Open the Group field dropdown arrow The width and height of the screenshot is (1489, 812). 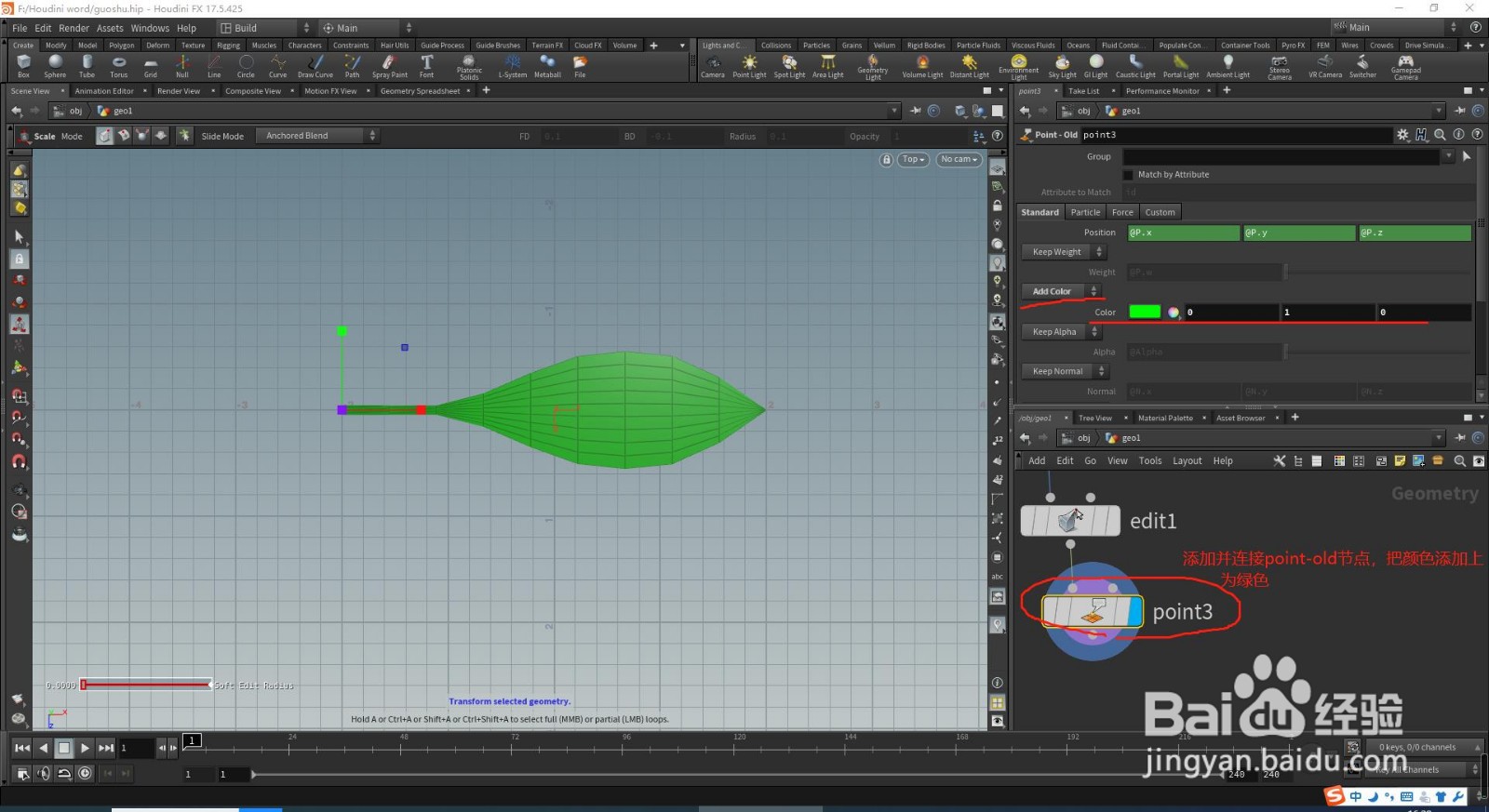coord(1448,156)
